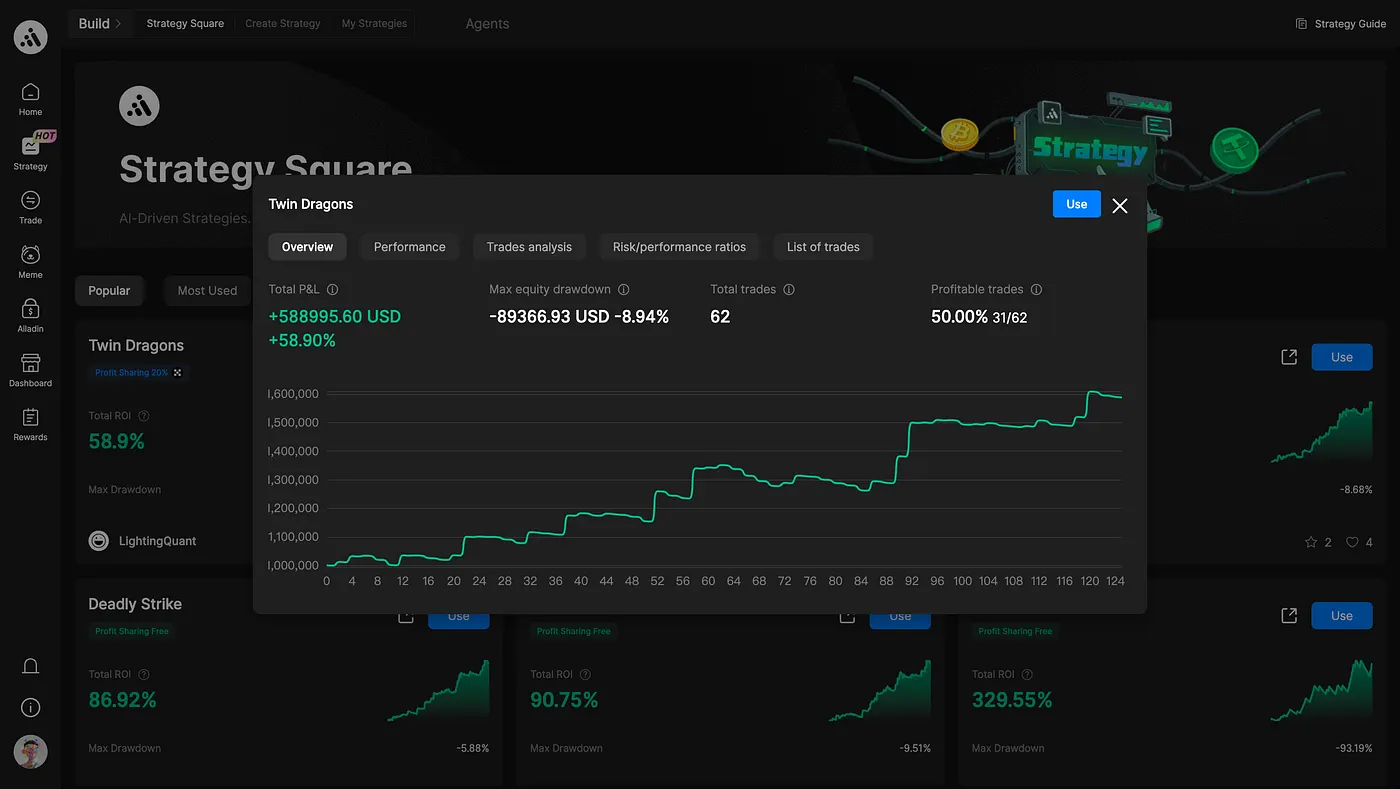
Task: Close the Twin Dragons dialog
Action: click(1120, 205)
